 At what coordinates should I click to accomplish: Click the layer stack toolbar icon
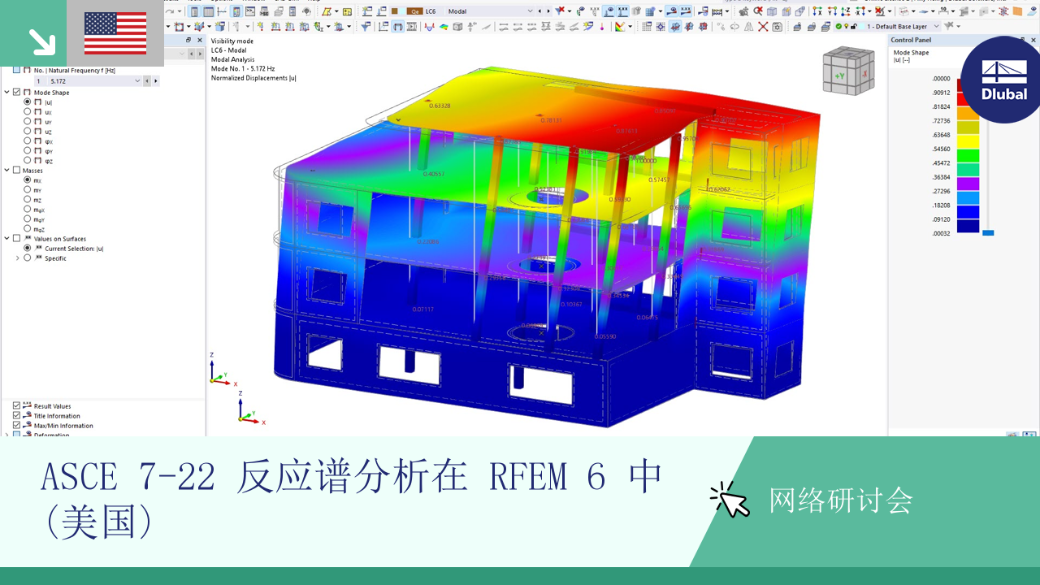[x=825, y=27]
